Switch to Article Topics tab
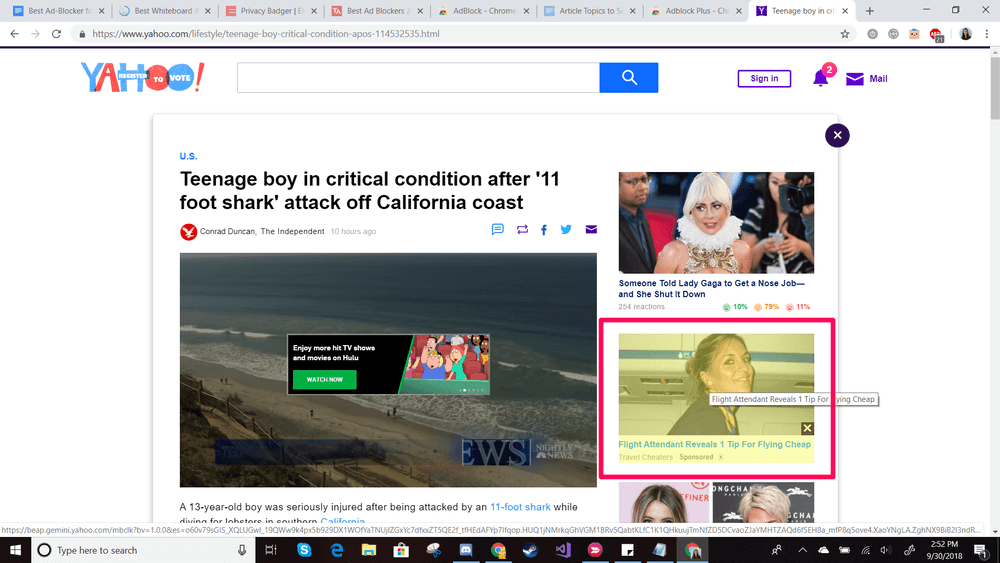This screenshot has height=563, width=1000. click(589, 11)
